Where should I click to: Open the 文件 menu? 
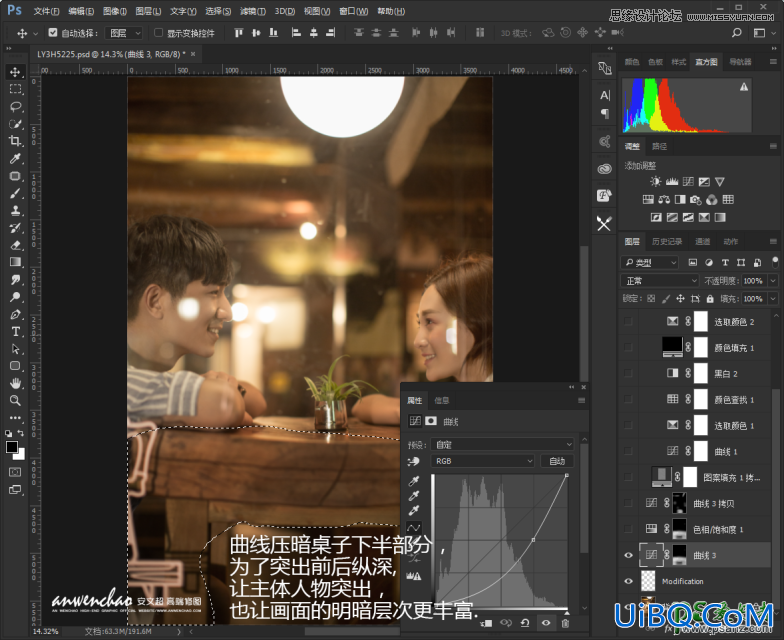(x=46, y=11)
